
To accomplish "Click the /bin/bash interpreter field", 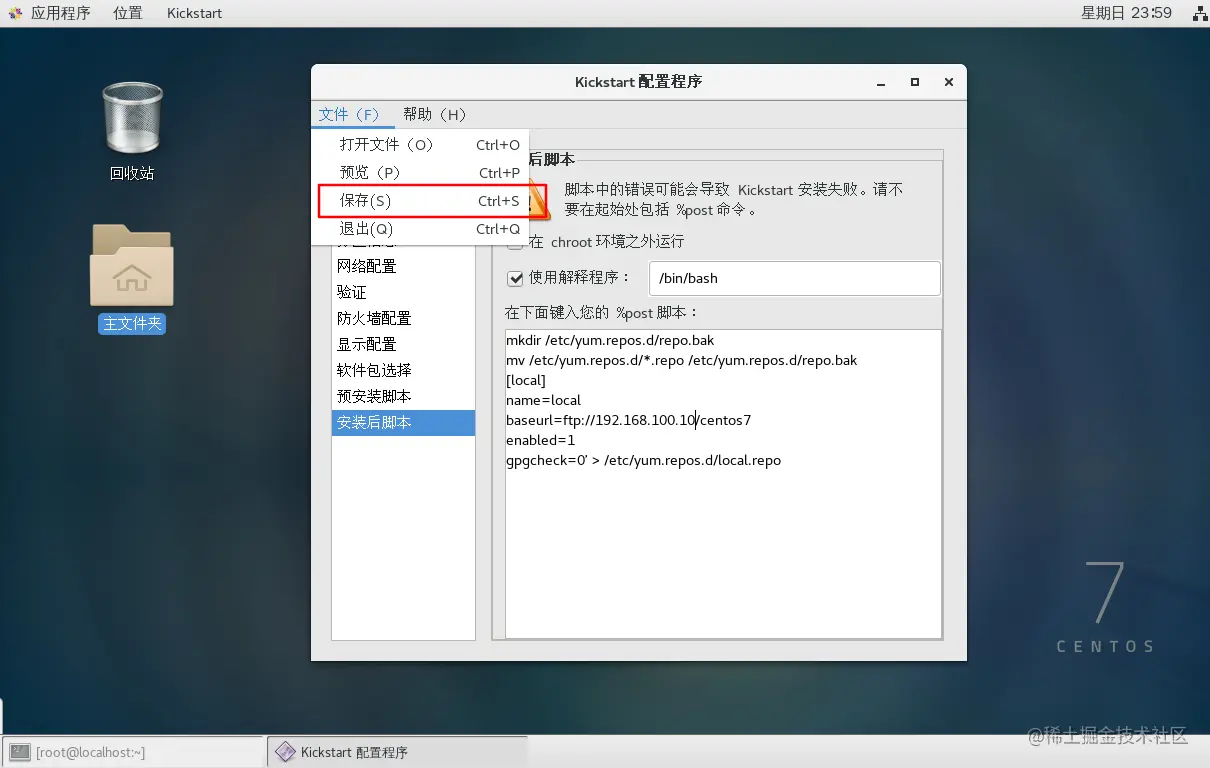I will tap(795, 278).
